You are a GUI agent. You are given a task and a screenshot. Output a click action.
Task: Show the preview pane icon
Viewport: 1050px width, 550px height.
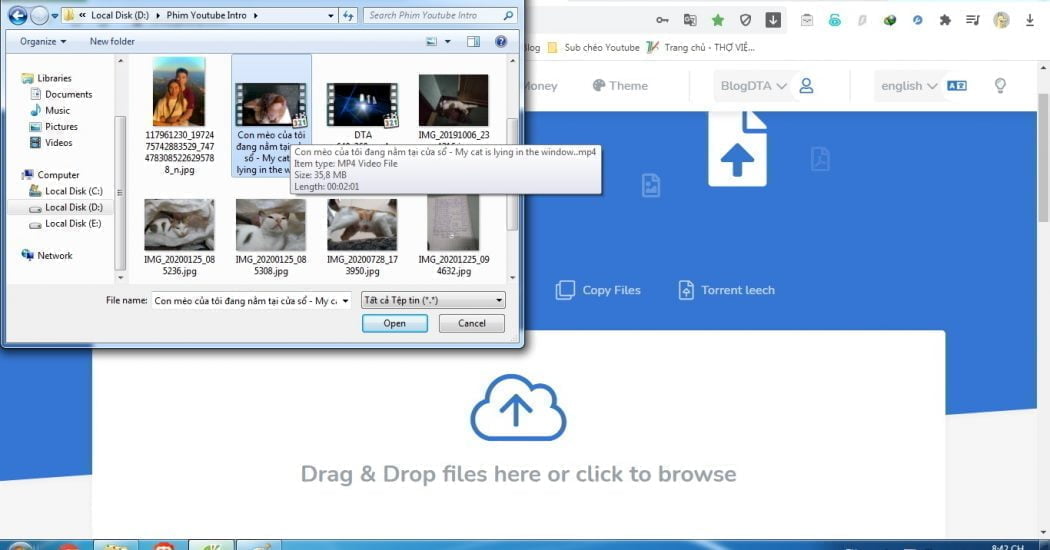473,42
